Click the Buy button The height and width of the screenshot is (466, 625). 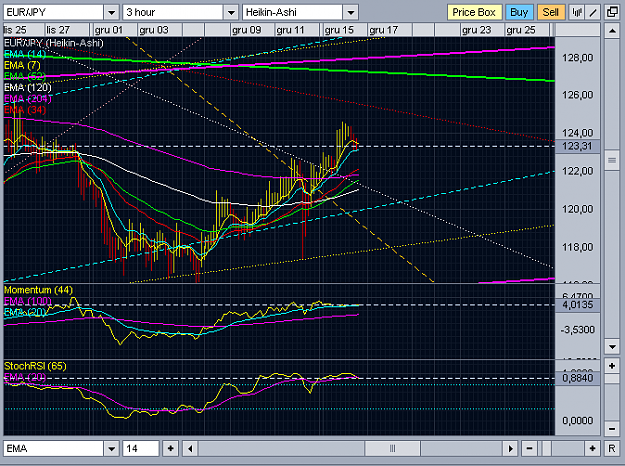(519, 12)
